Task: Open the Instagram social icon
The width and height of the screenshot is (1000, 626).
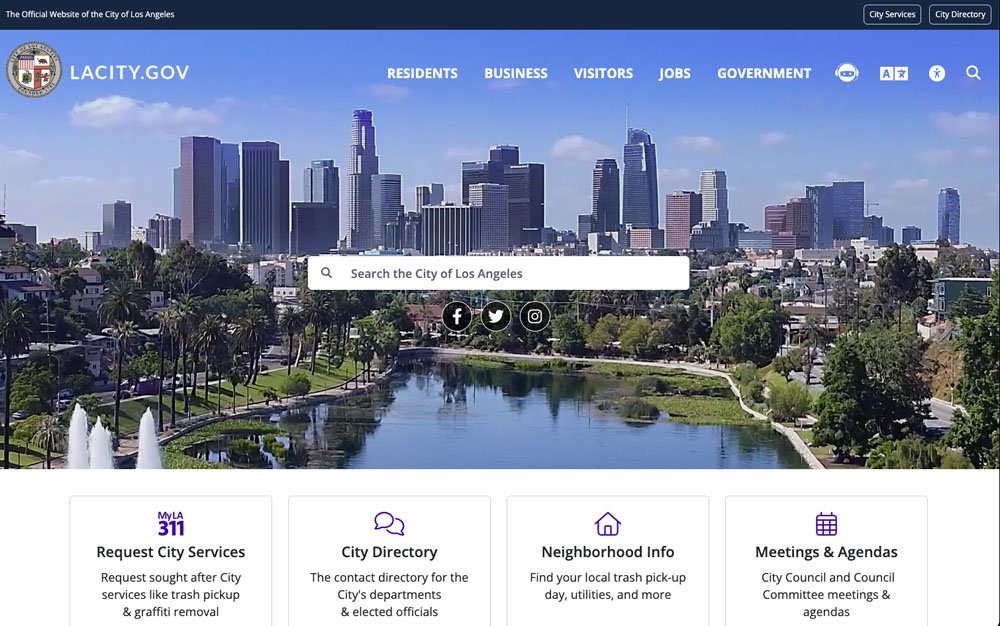Action: [x=534, y=316]
